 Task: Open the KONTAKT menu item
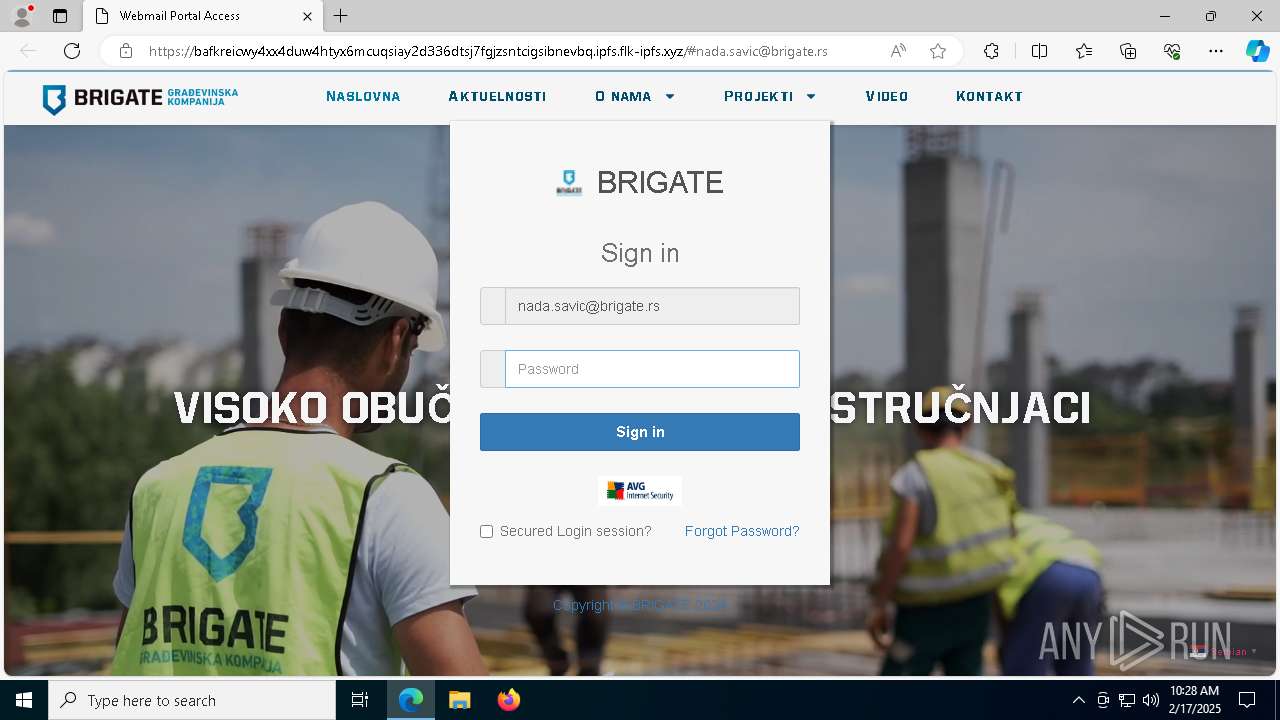point(989,97)
